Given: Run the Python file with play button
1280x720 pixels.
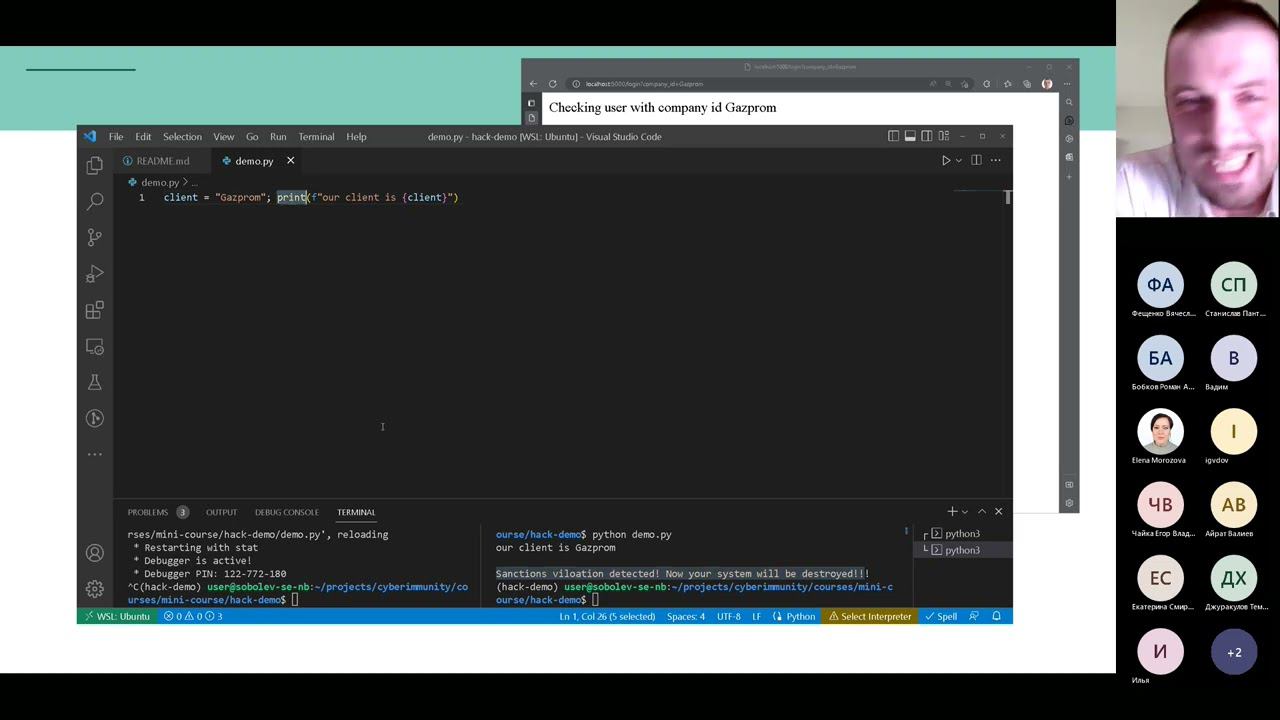Looking at the screenshot, I should [x=945, y=160].
